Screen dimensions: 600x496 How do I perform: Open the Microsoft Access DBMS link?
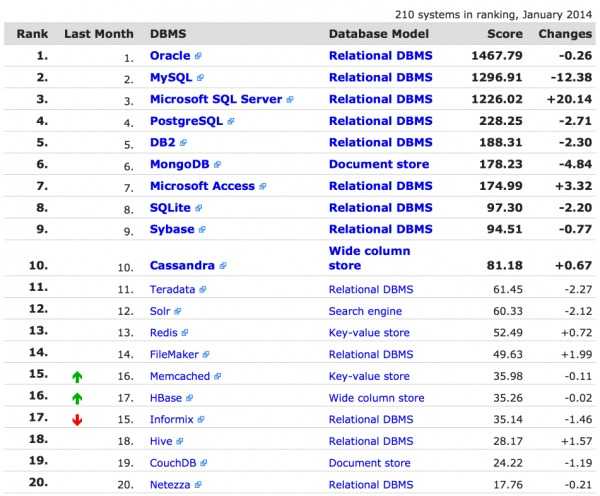(203, 186)
